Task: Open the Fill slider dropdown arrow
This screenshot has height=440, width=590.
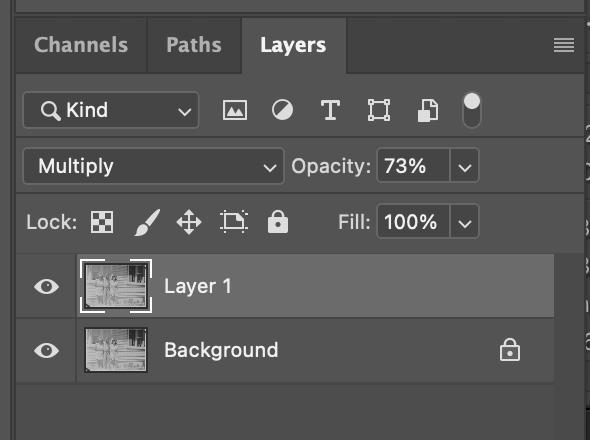Action: (465, 222)
